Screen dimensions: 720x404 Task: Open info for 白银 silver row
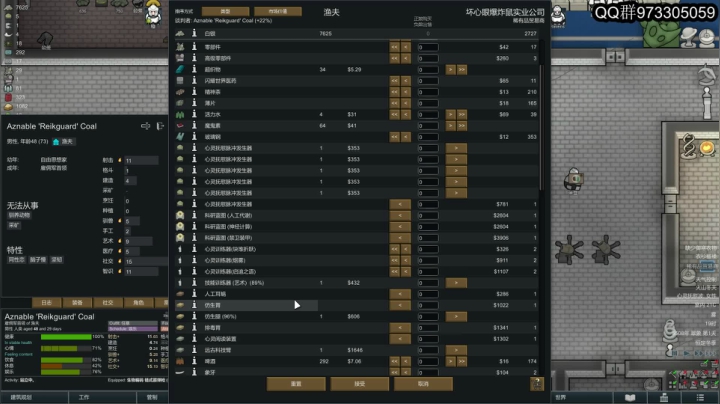pyautogui.click(x=194, y=33)
